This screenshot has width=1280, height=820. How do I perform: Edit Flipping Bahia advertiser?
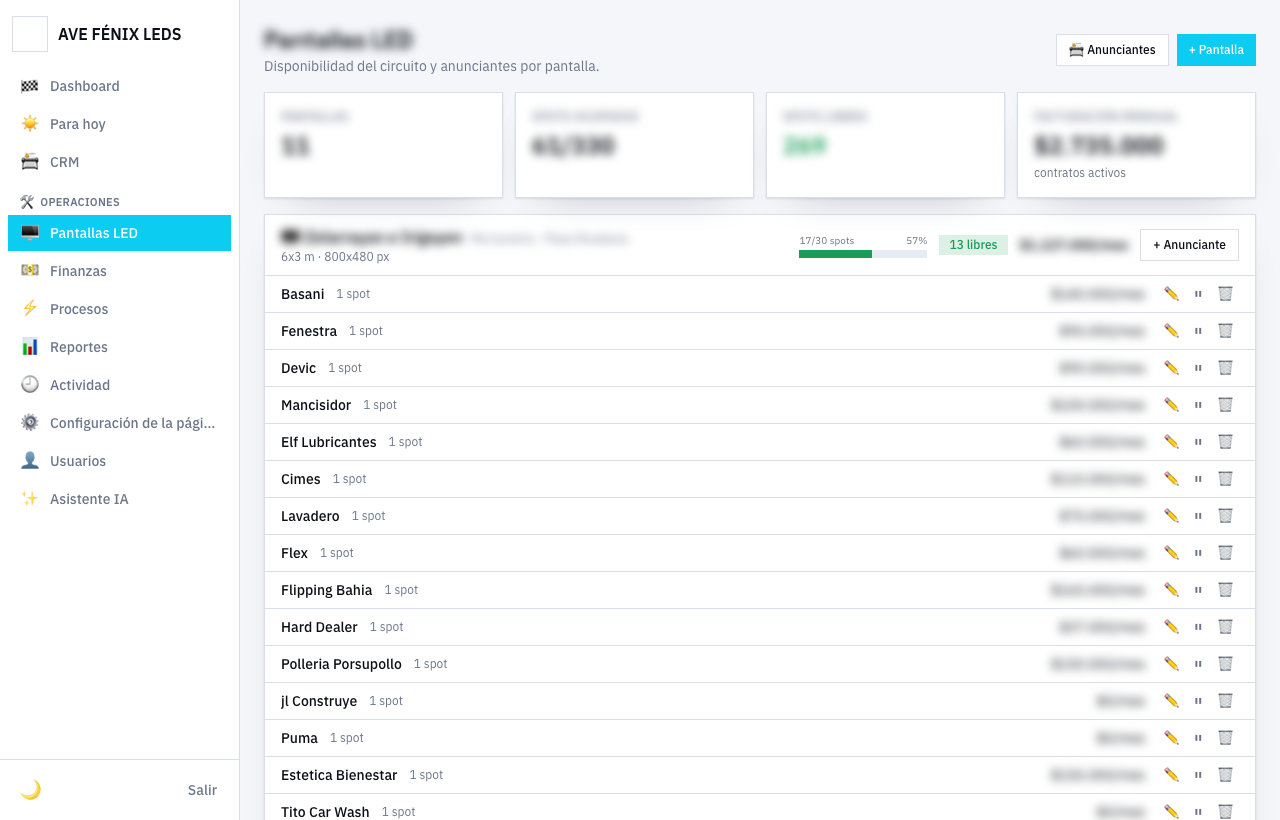pyautogui.click(x=1171, y=590)
